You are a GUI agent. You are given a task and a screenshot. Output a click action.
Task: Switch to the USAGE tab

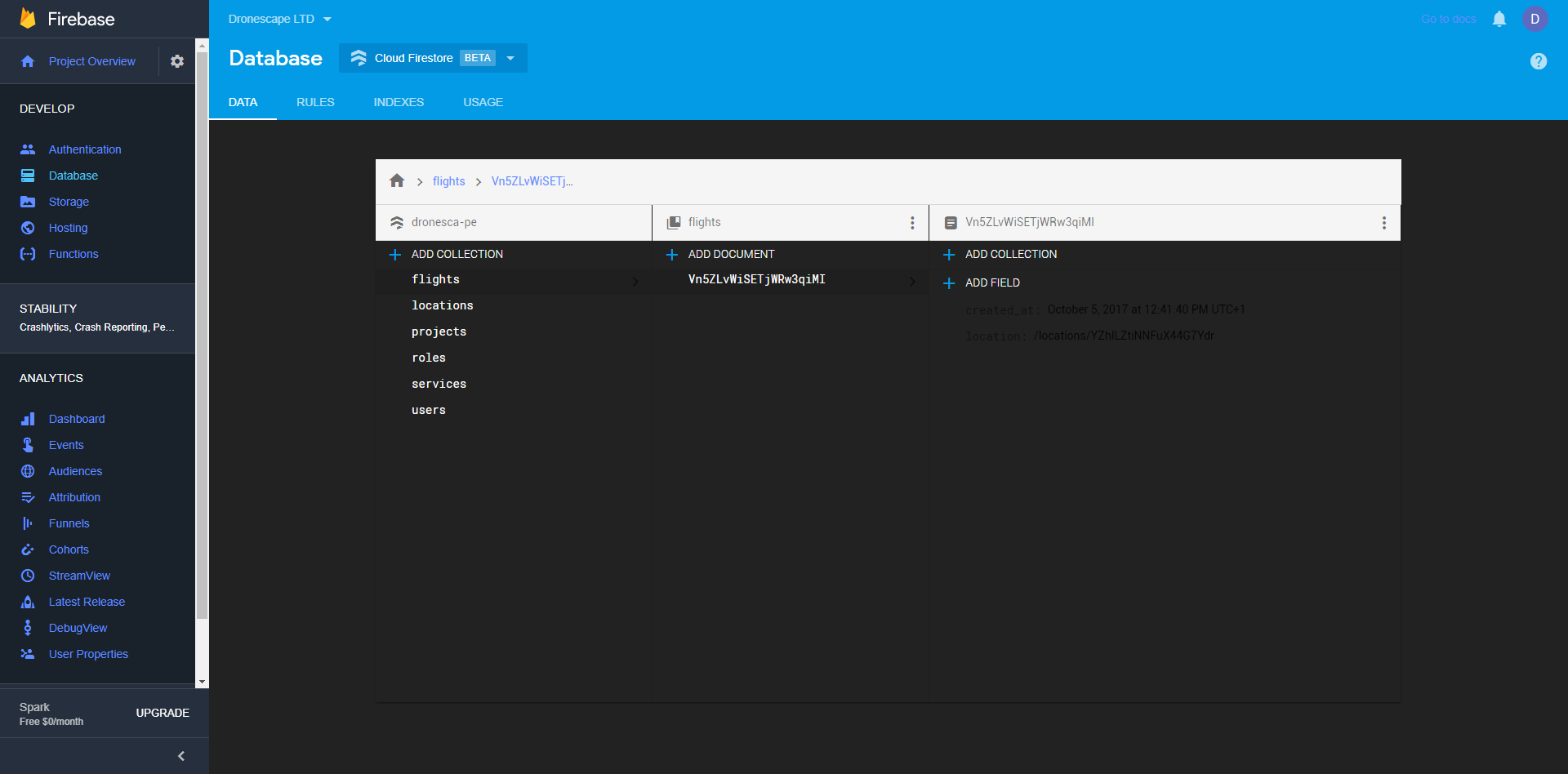pyautogui.click(x=483, y=102)
